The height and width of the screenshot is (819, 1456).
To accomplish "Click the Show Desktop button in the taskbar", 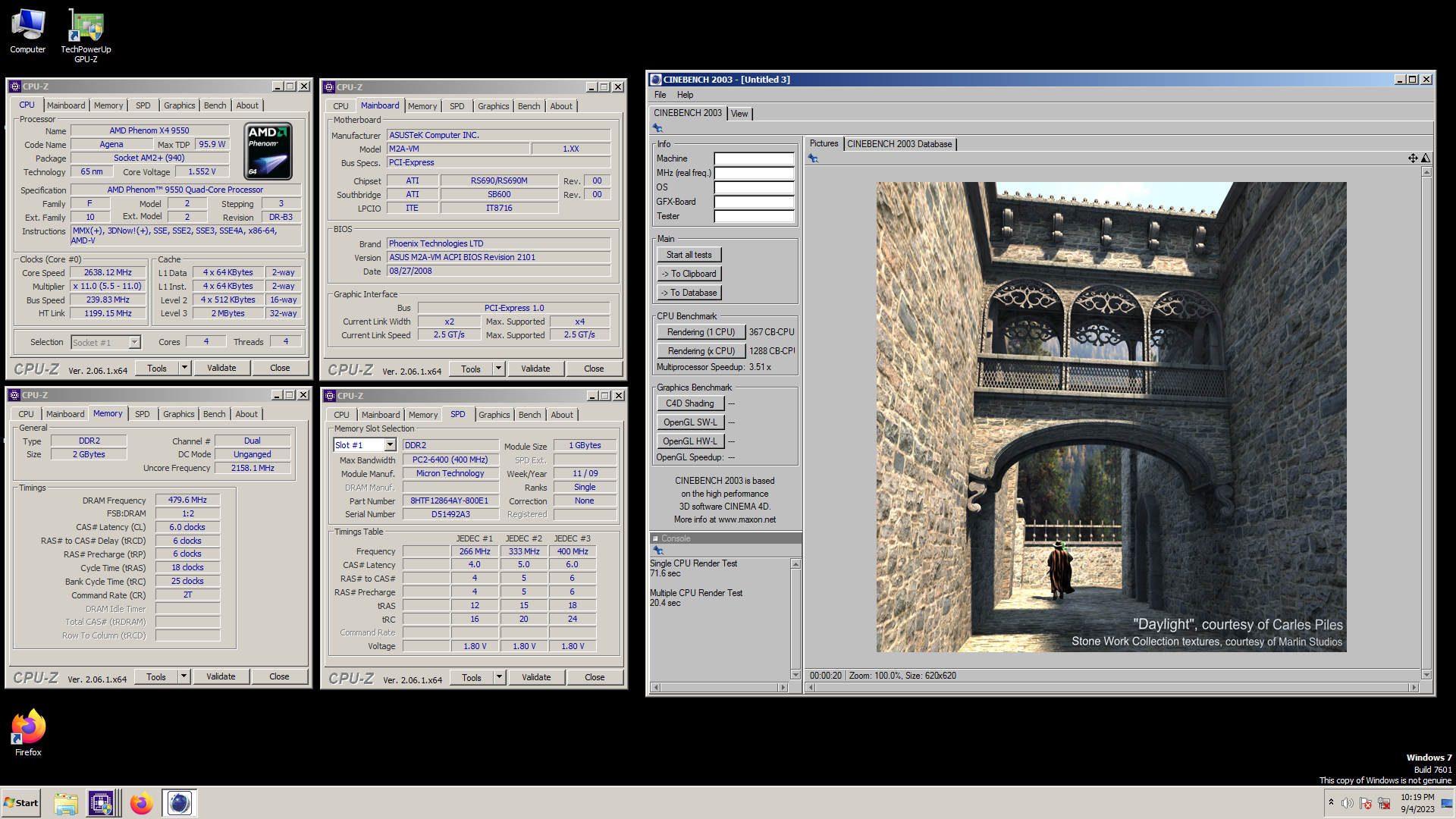I will pos(1447,803).
